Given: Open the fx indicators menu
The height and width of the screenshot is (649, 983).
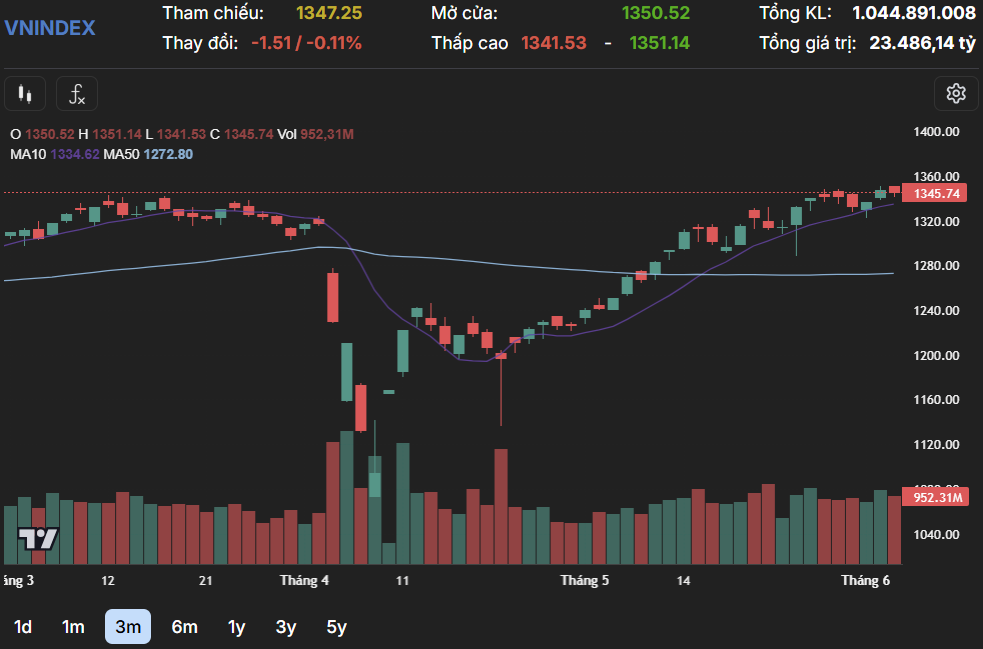Looking at the screenshot, I should (x=77, y=94).
